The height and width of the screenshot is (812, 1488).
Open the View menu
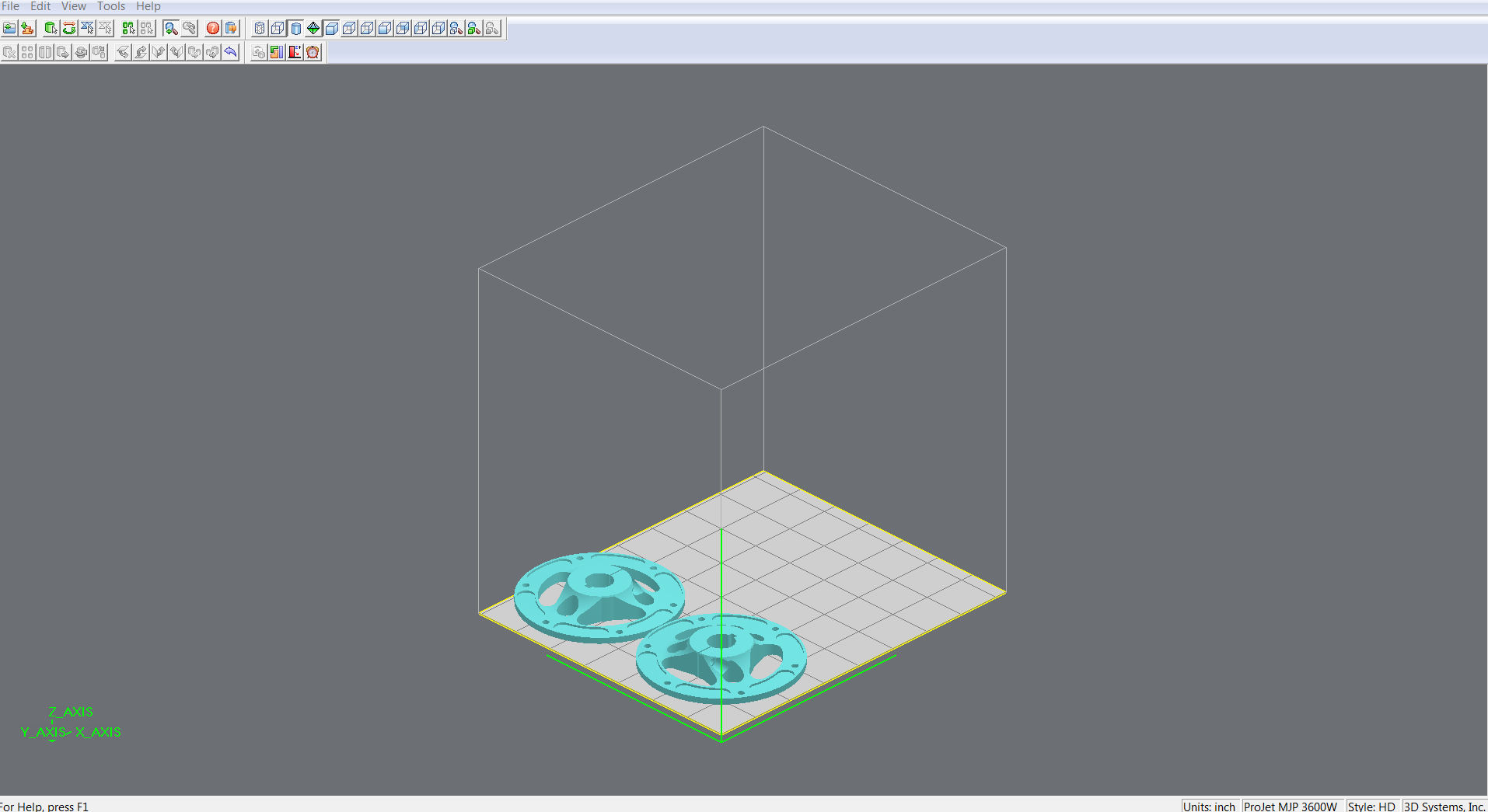(x=74, y=6)
